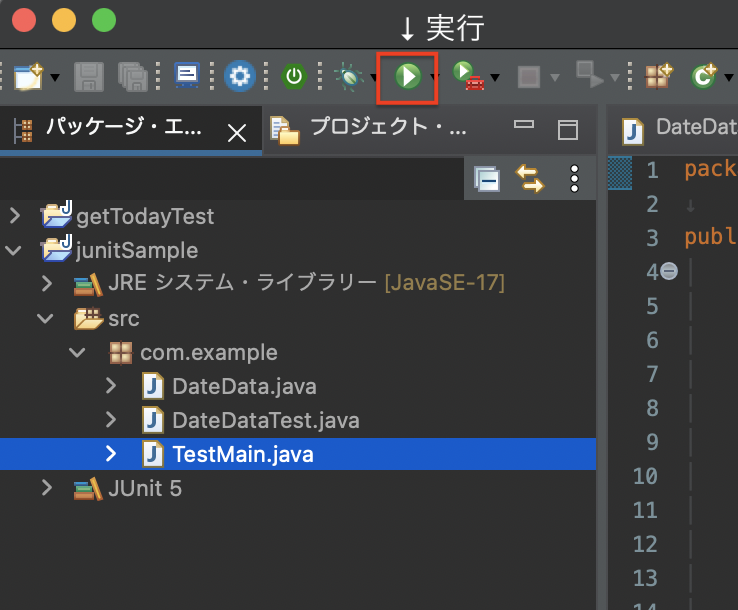
Task: Click the Debug bug icon
Action: tap(349, 77)
